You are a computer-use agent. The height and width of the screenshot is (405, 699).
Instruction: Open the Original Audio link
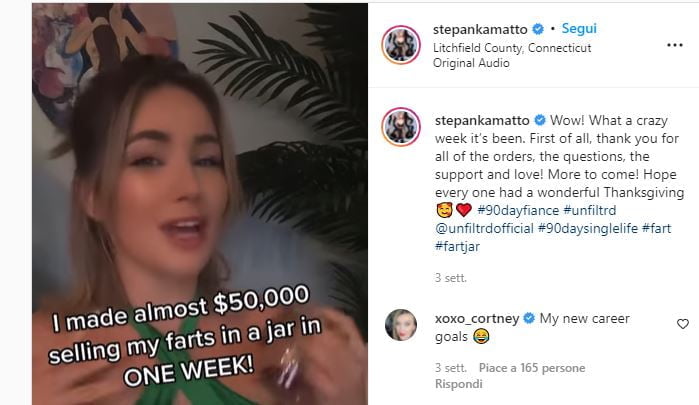tap(471, 63)
